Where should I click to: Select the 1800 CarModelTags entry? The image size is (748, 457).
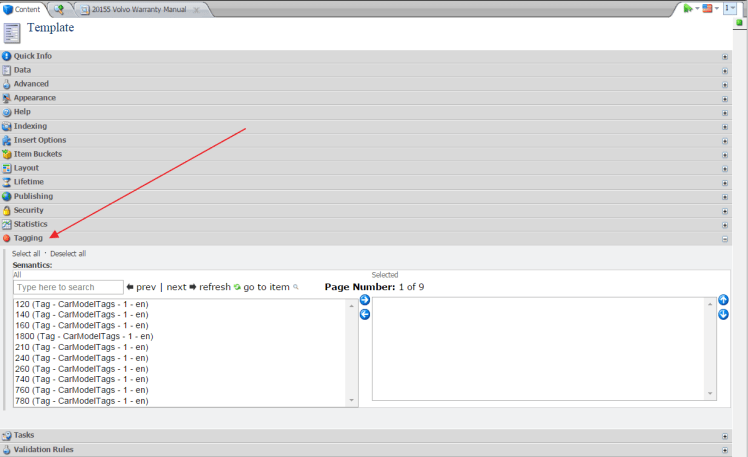[x=84, y=336]
